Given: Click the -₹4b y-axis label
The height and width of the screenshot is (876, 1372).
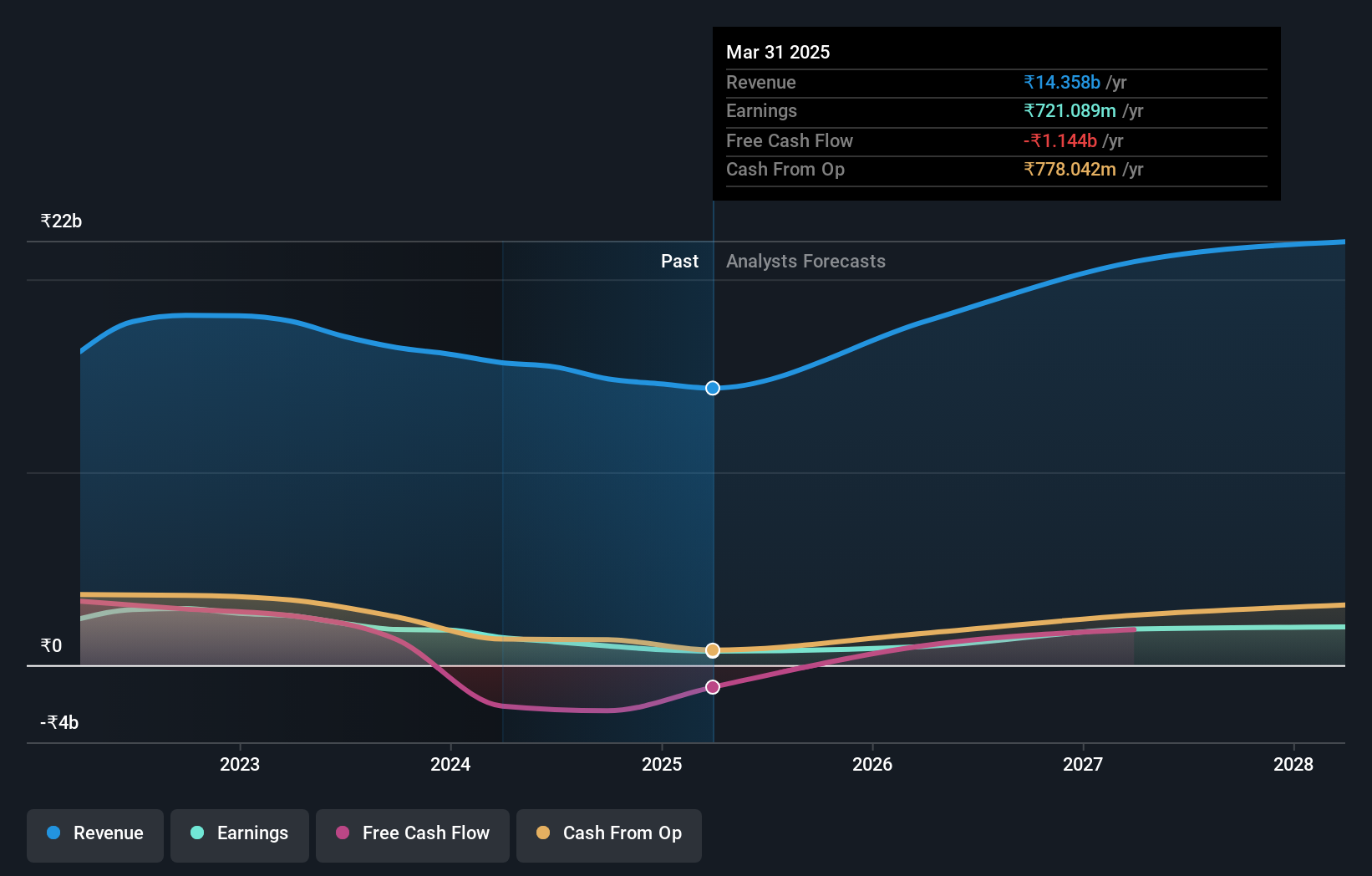Looking at the screenshot, I should pos(59,722).
